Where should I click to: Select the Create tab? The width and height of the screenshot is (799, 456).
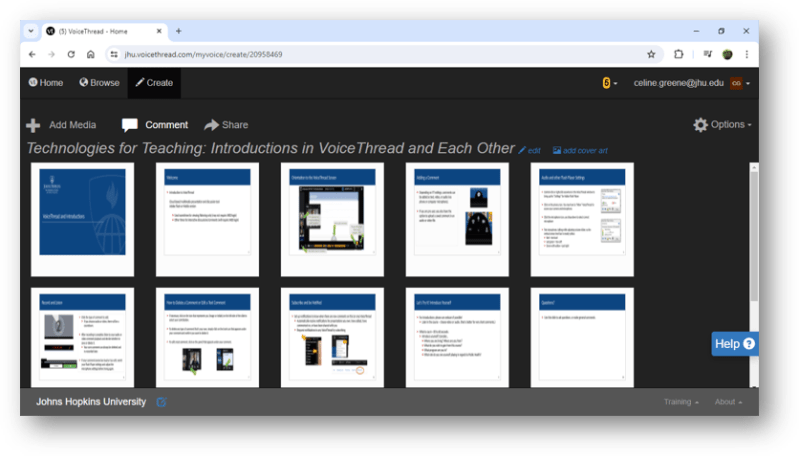tap(154, 83)
